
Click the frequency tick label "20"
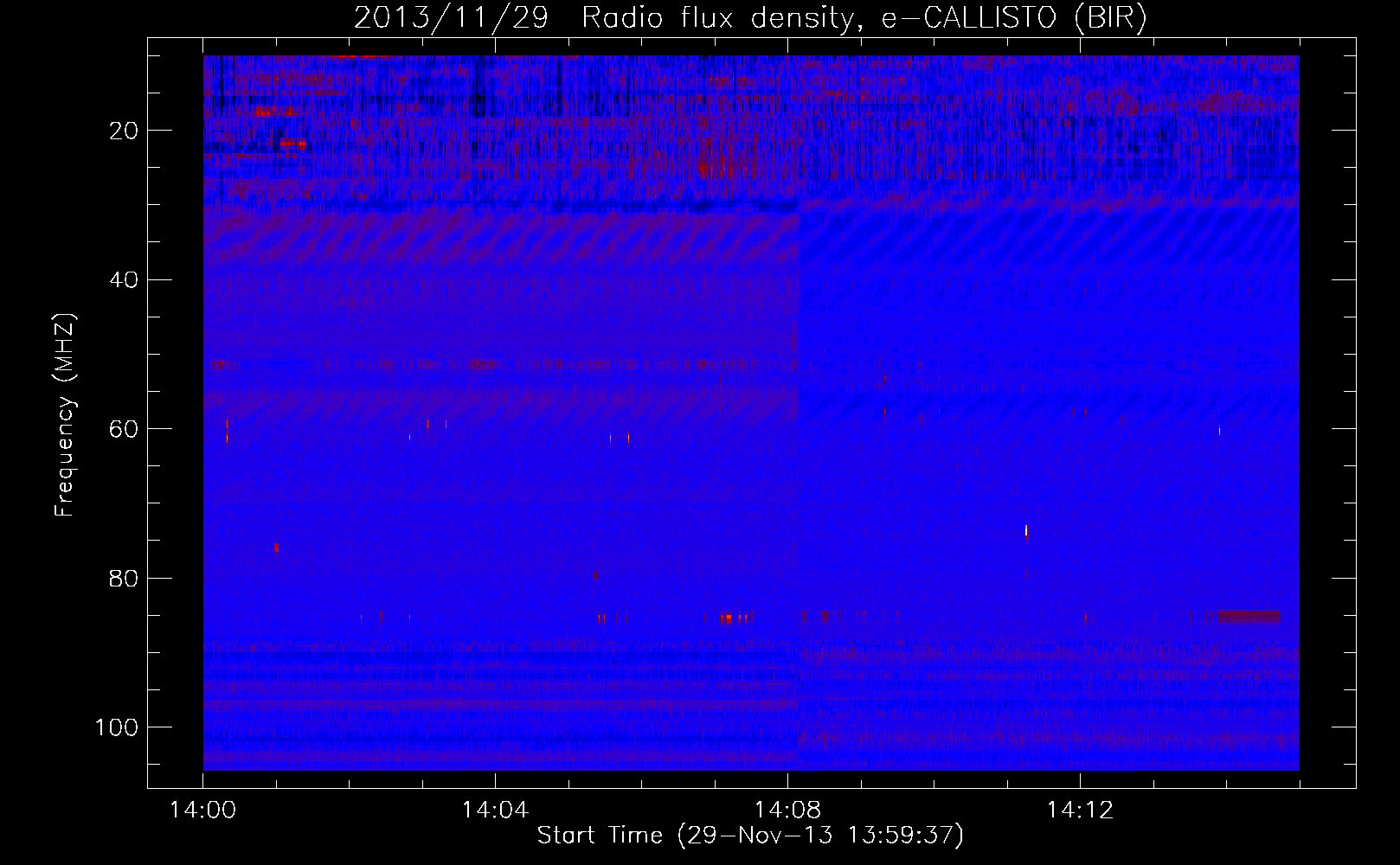tap(125, 131)
